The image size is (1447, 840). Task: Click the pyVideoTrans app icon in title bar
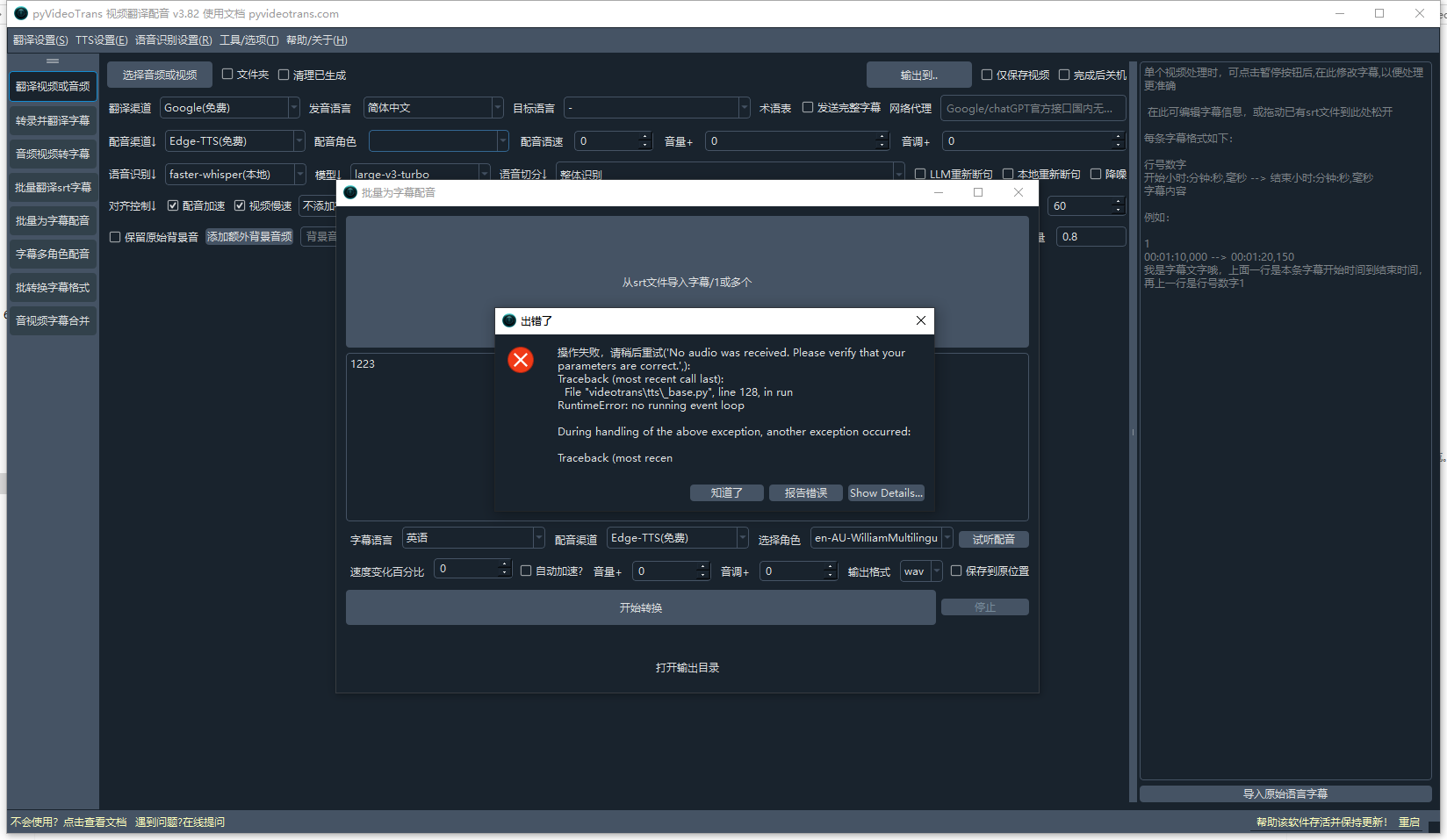[21, 13]
